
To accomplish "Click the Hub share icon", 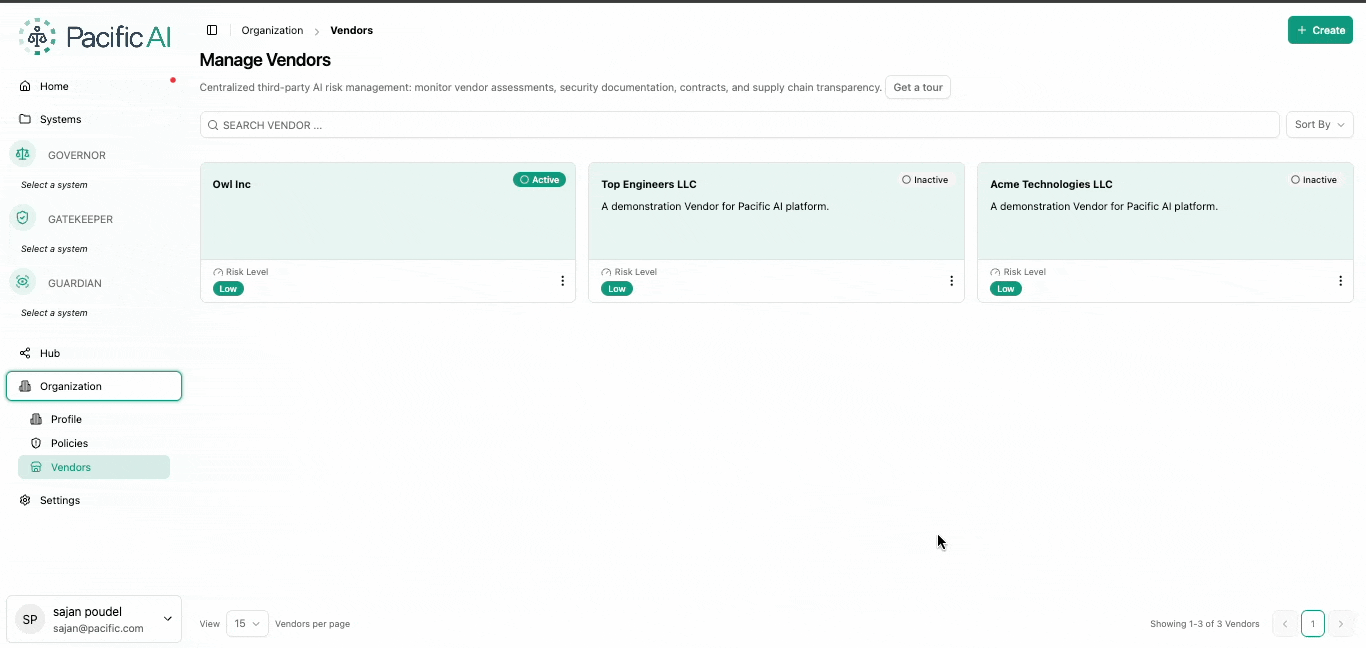I will [25, 353].
